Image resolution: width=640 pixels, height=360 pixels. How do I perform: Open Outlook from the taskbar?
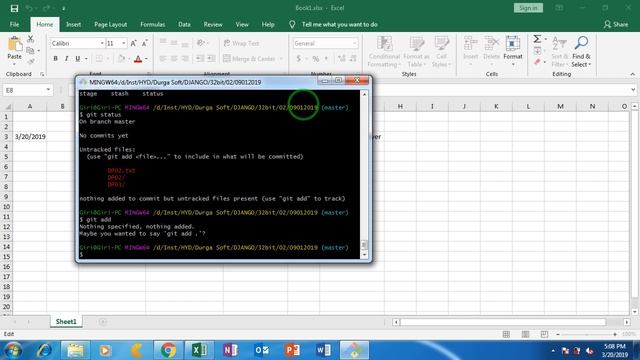tap(261, 351)
